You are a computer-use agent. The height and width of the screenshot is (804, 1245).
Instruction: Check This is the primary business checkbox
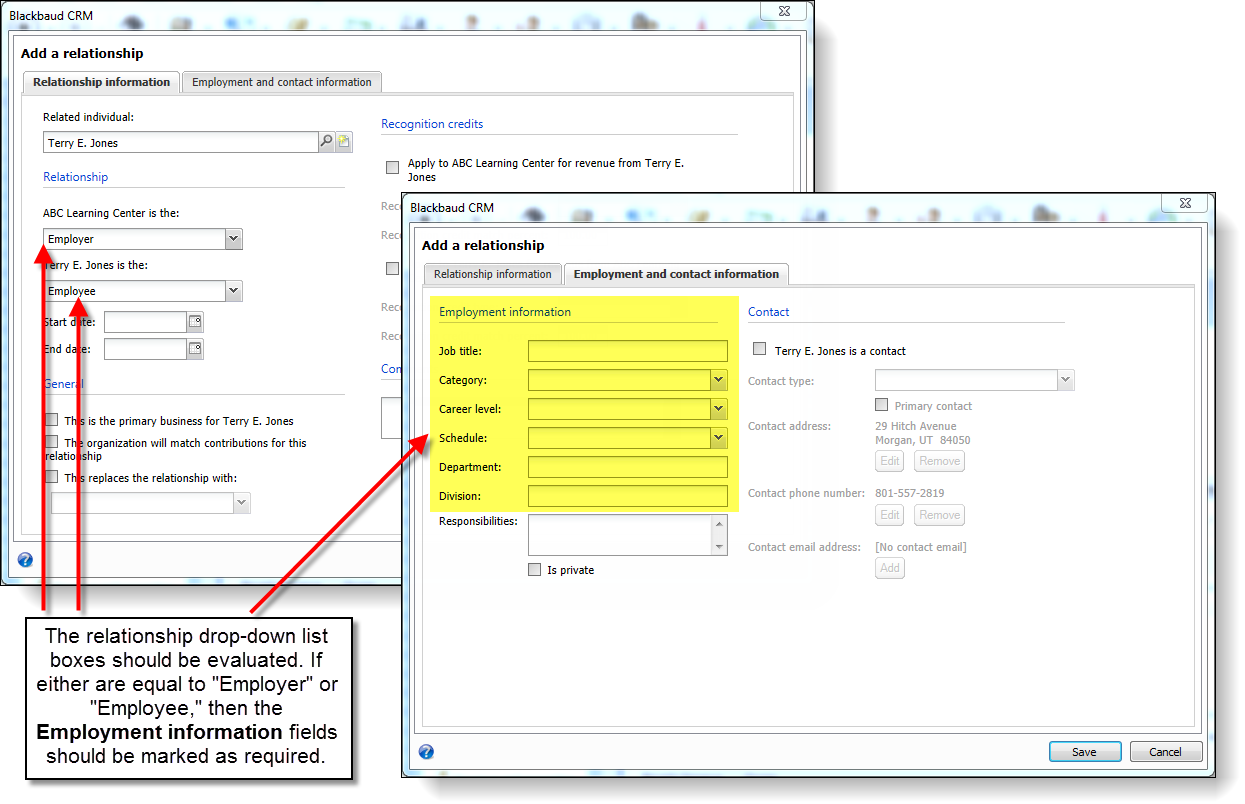[x=51, y=420]
